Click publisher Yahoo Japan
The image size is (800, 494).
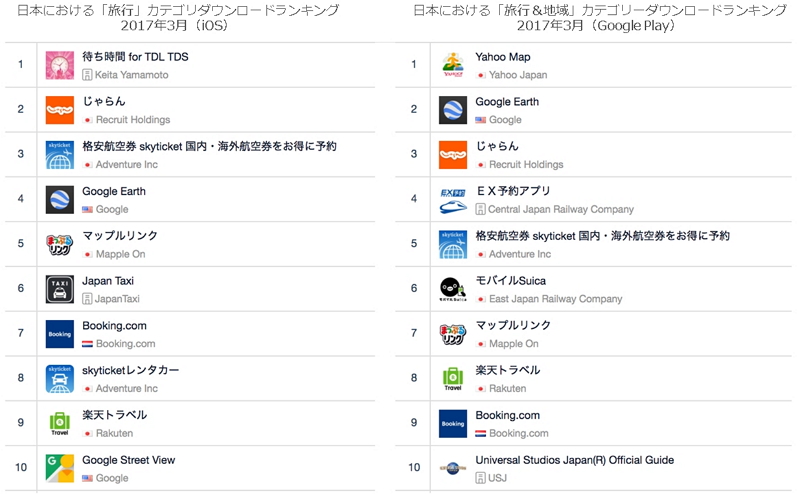click(518, 75)
